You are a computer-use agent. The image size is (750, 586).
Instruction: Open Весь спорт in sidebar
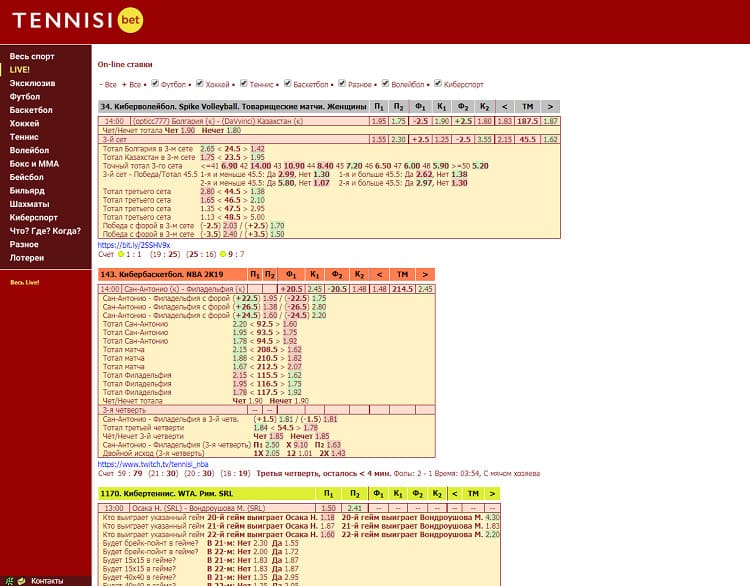[x=32, y=56]
